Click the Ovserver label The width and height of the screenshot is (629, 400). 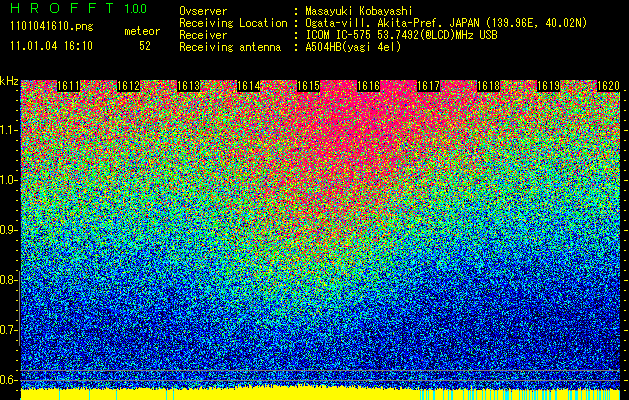[x=203, y=11]
